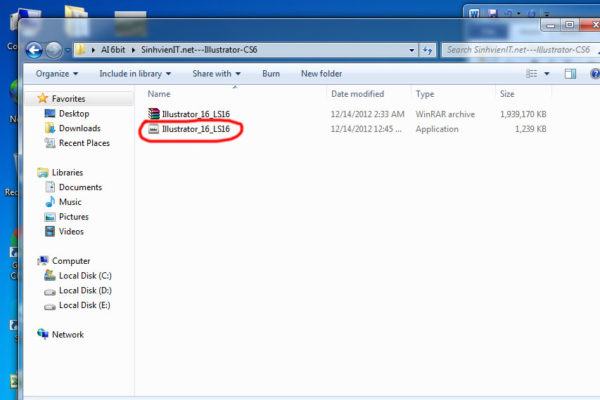The width and height of the screenshot is (600, 400).
Task: Select the Illustrator_16_LS16 Application file
Action: click(195, 129)
